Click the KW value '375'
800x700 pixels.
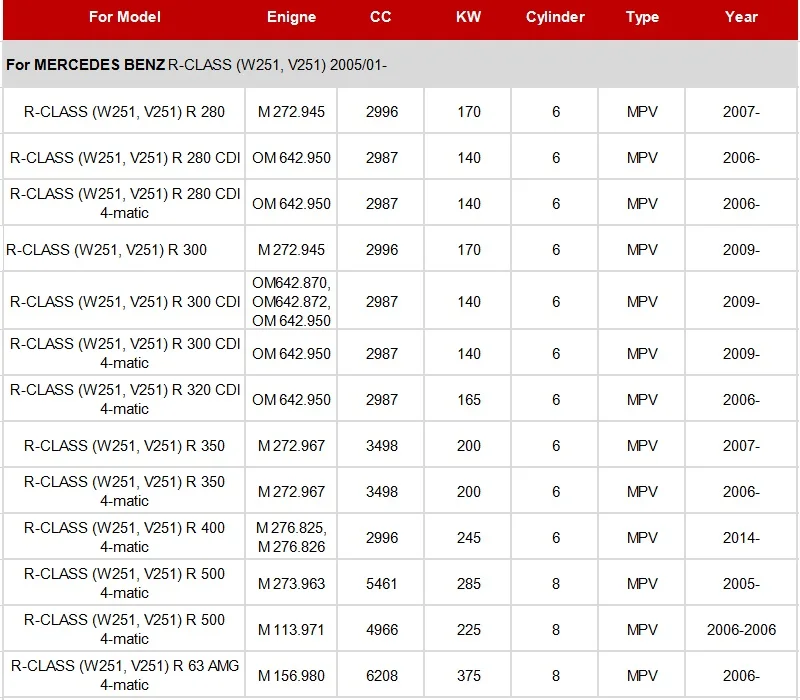(469, 676)
